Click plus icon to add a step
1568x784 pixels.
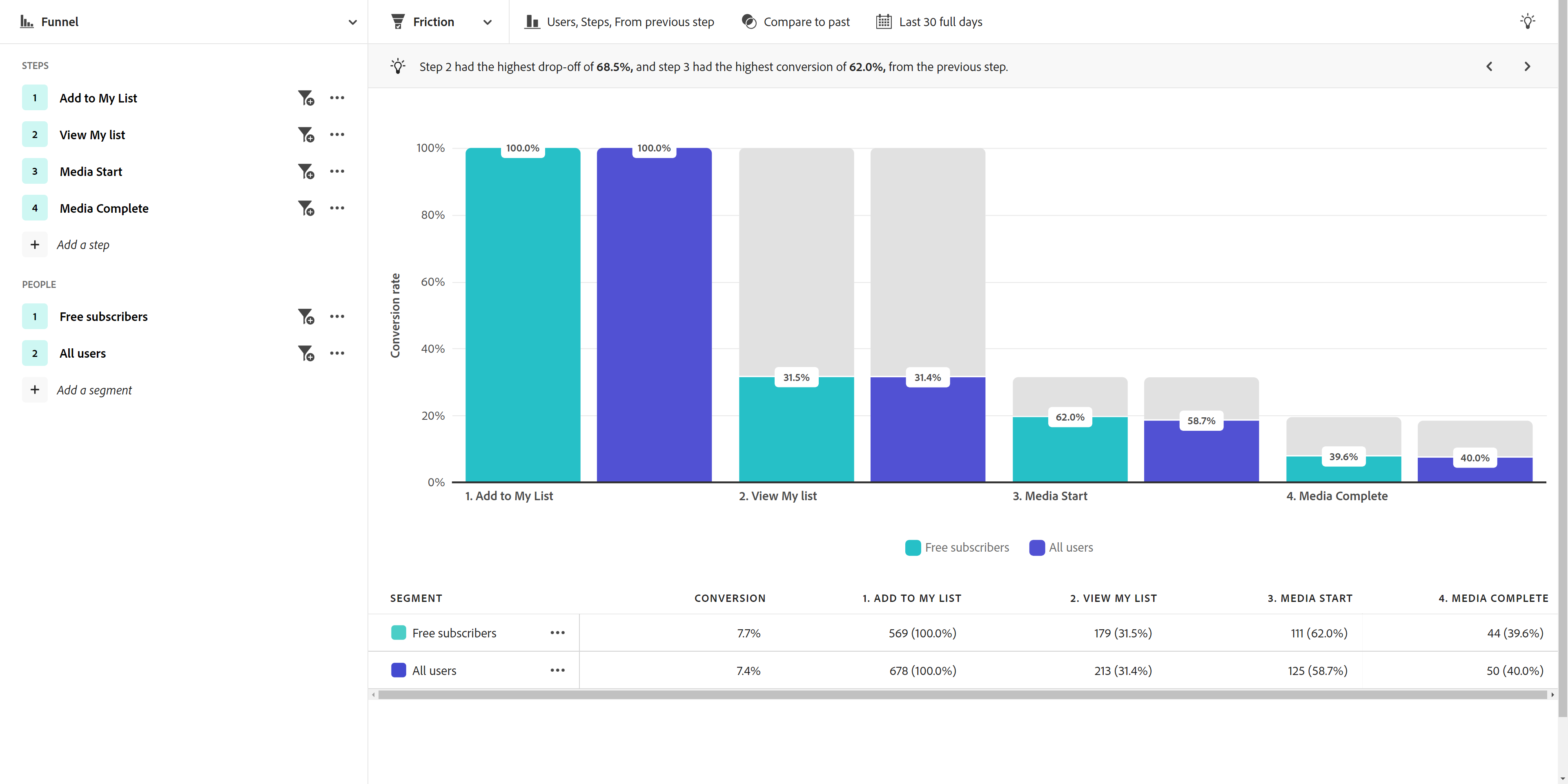[35, 245]
